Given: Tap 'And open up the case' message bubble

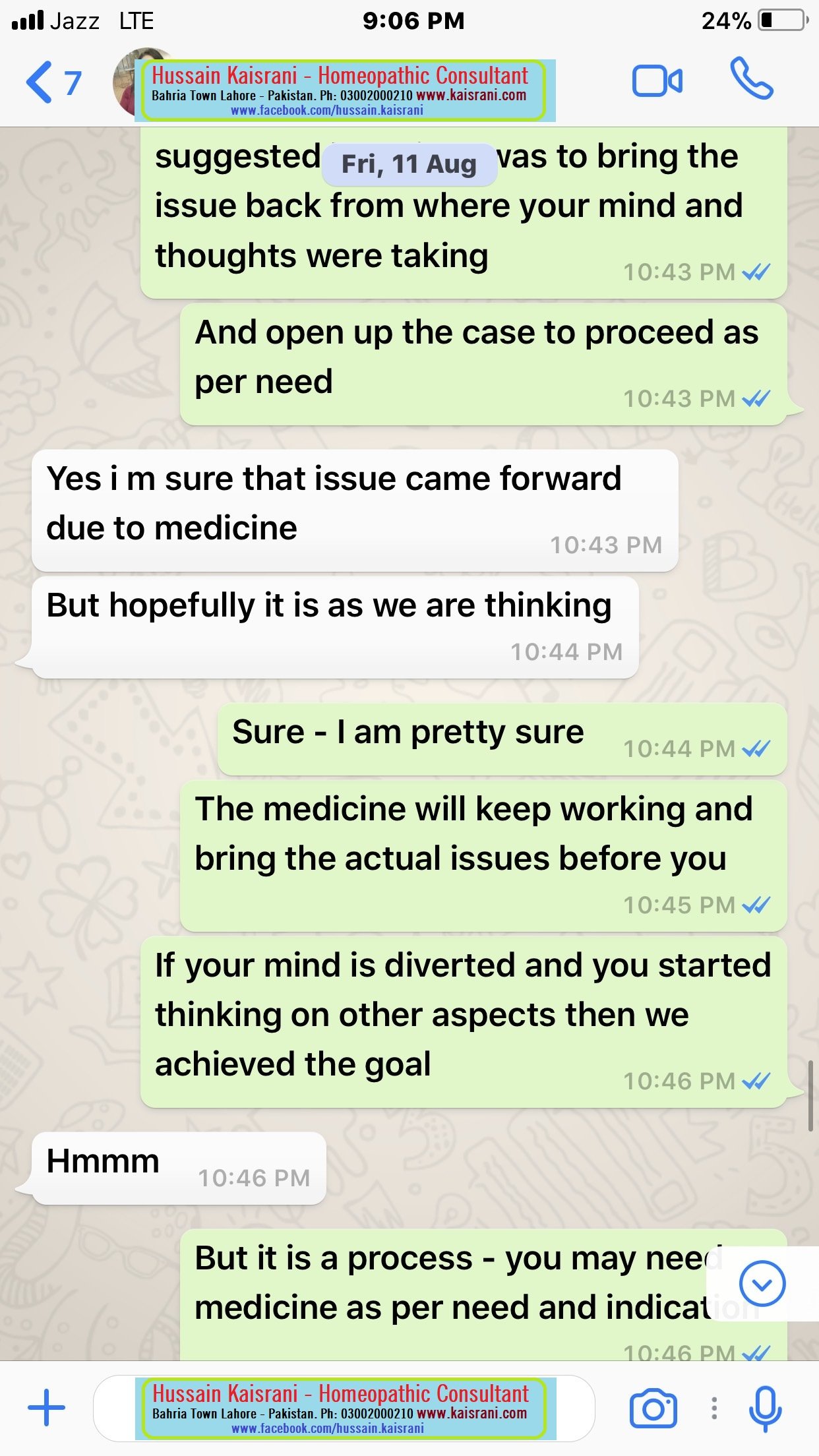Looking at the screenshot, I should point(483,364).
